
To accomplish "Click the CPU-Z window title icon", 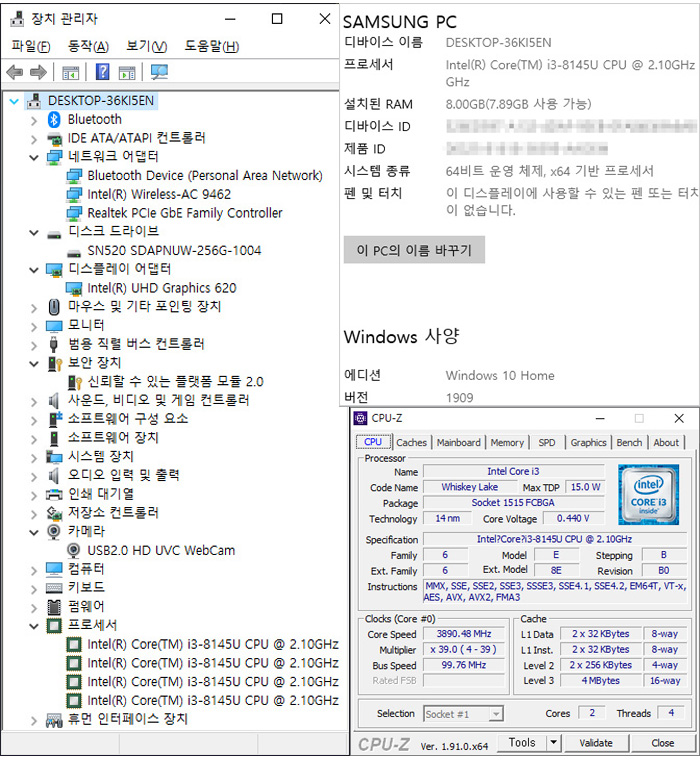I will (360, 418).
